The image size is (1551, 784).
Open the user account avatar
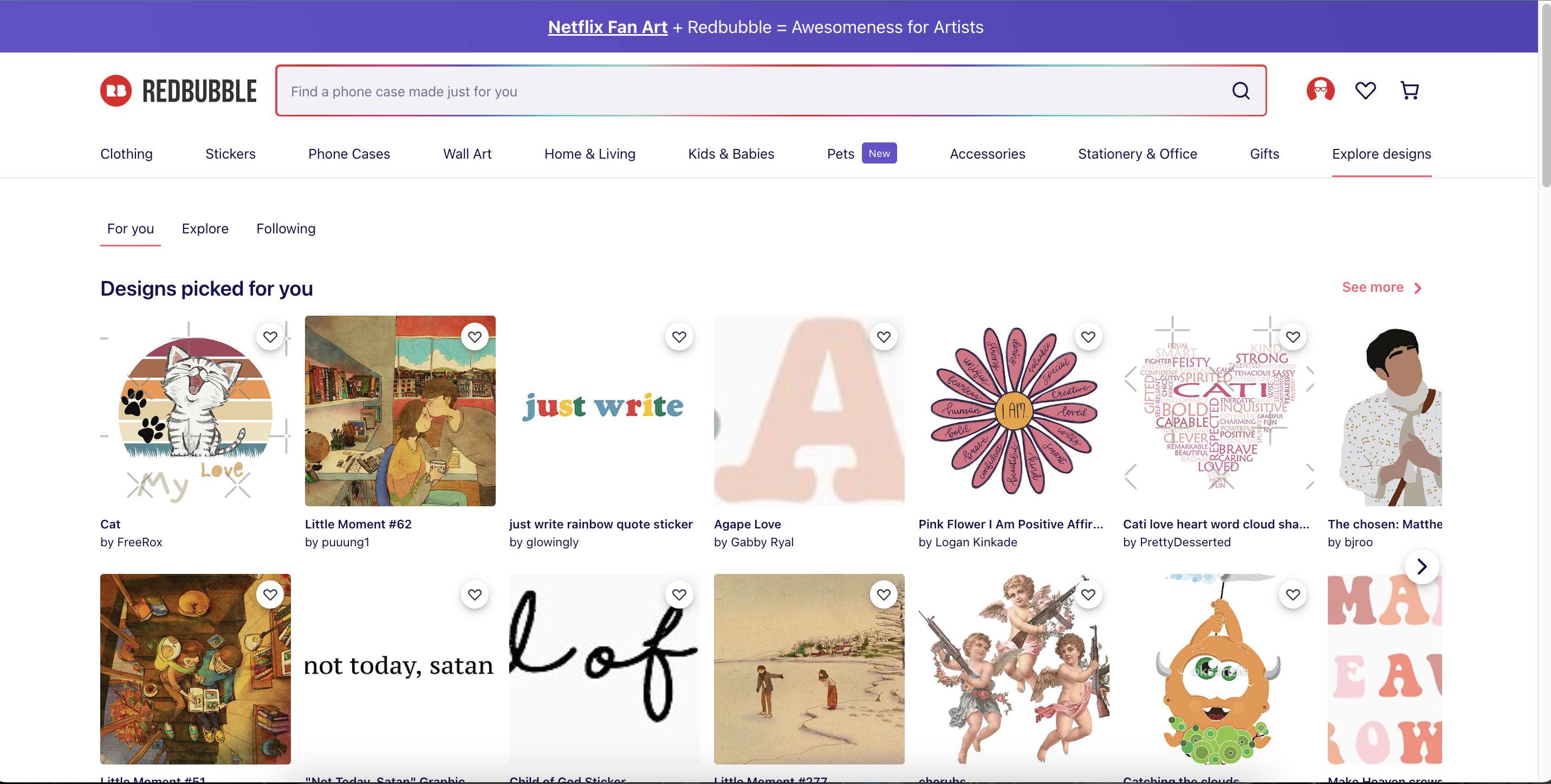pos(1320,91)
